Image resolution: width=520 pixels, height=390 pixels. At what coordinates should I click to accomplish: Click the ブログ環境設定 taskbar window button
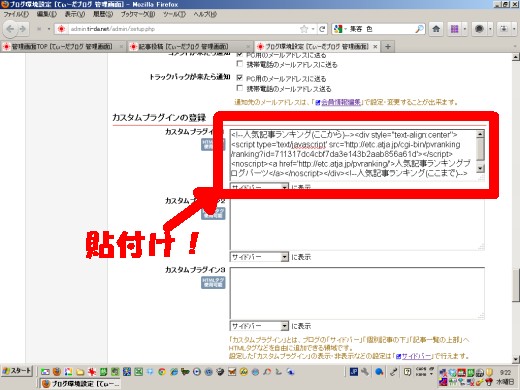pyautogui.click(x=80, y=384)
